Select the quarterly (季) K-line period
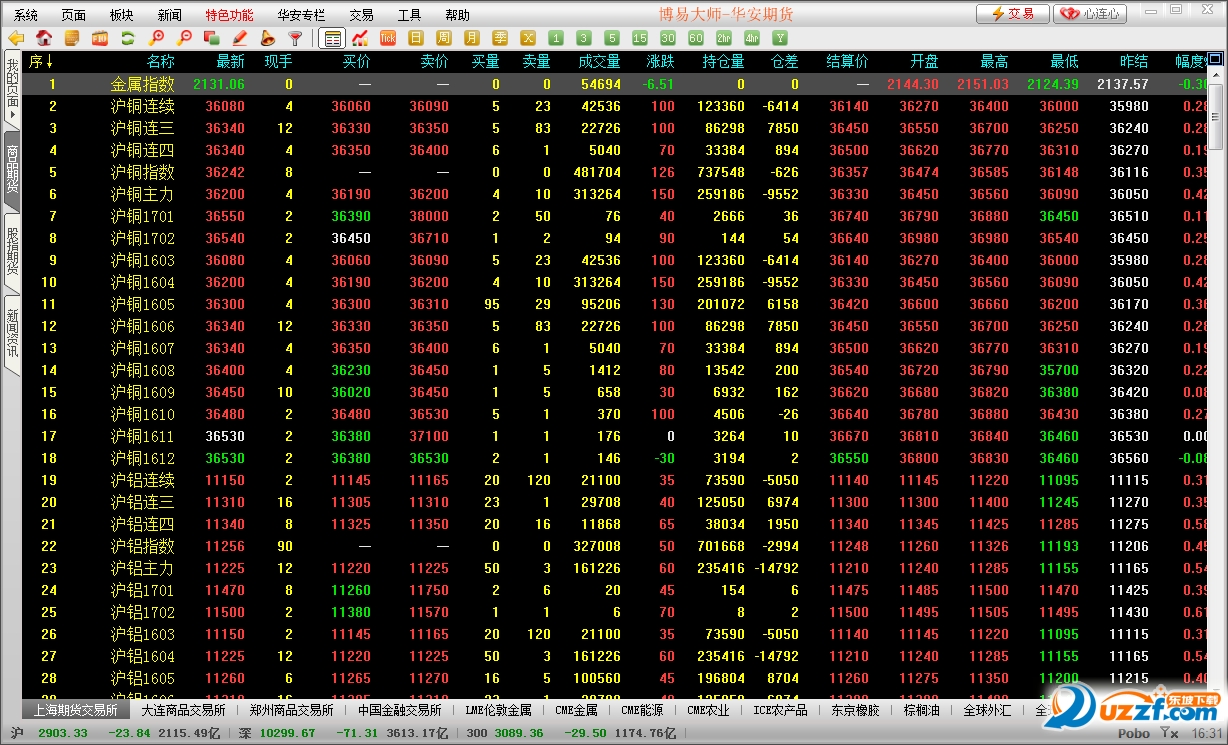1228x745 pixels. tap(500, 39)
